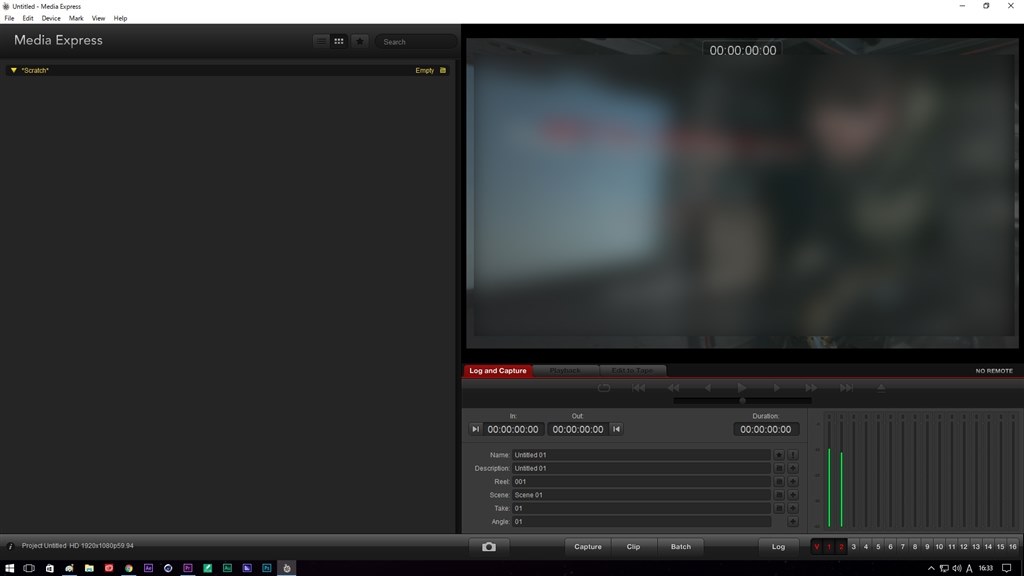Switch to the Playback tab
1024x576 pixels.
[x=565, y=371]
